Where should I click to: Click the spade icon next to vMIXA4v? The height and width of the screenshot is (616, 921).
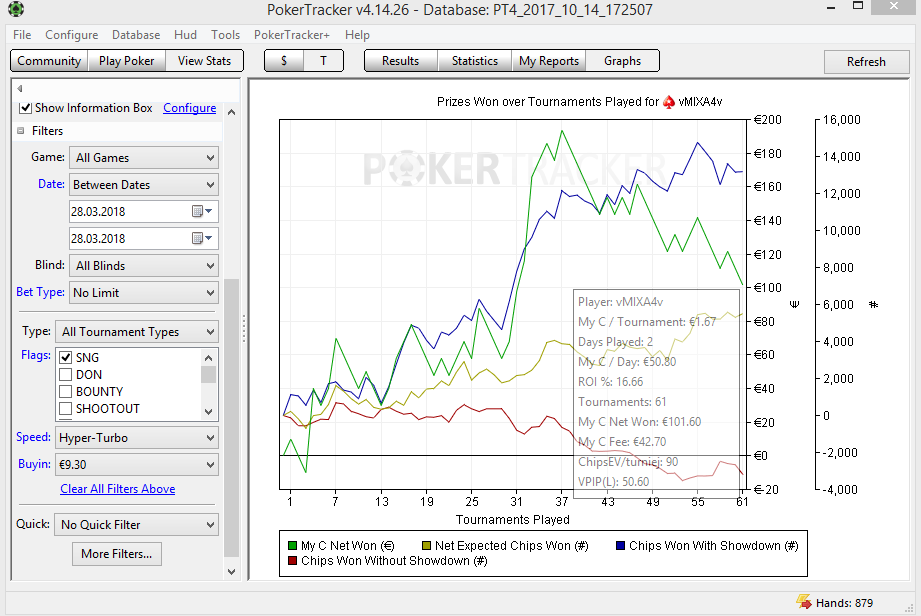tap(669, 102)
